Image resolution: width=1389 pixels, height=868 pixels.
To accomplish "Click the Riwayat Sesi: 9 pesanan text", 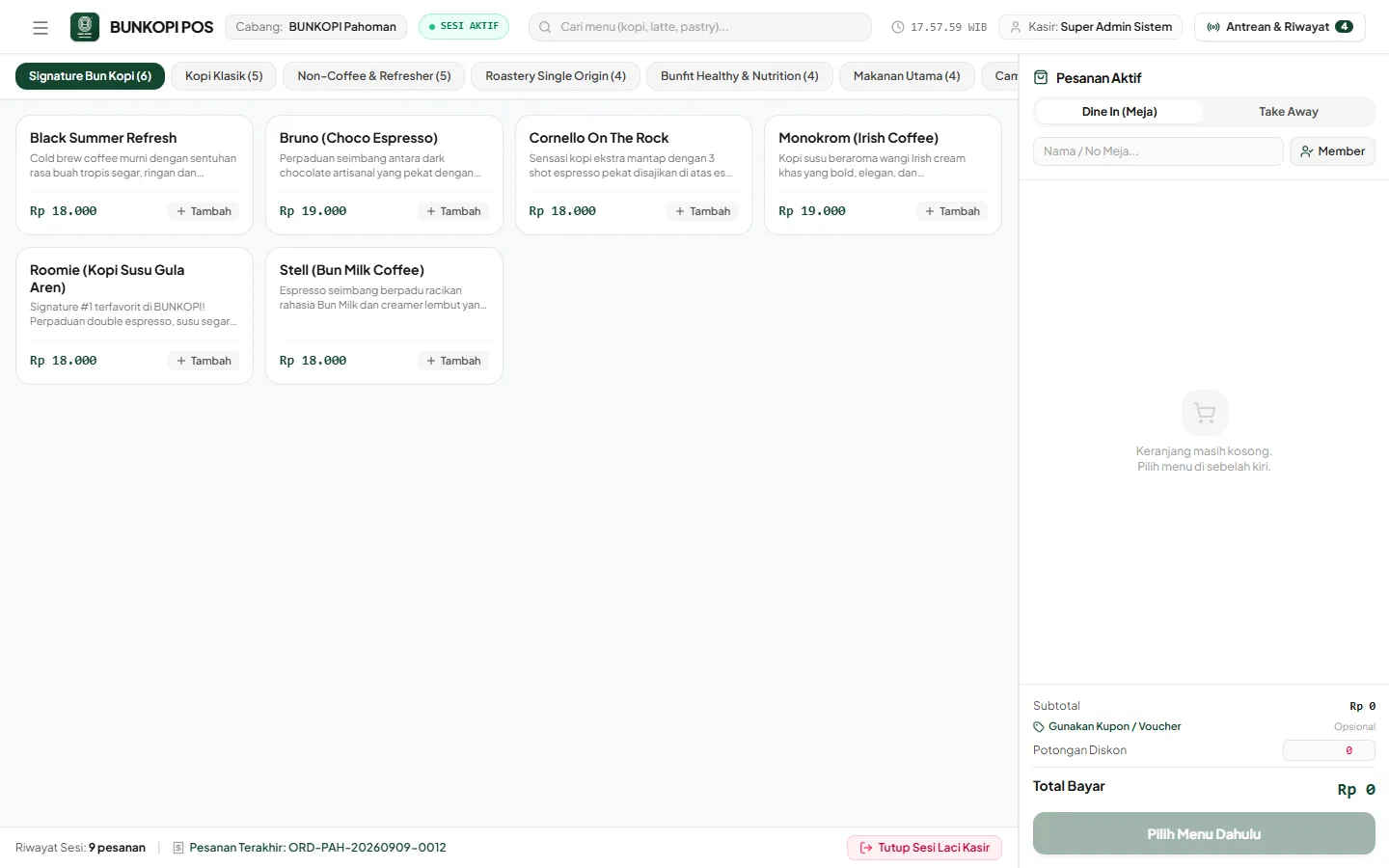I will coord(80,848).
